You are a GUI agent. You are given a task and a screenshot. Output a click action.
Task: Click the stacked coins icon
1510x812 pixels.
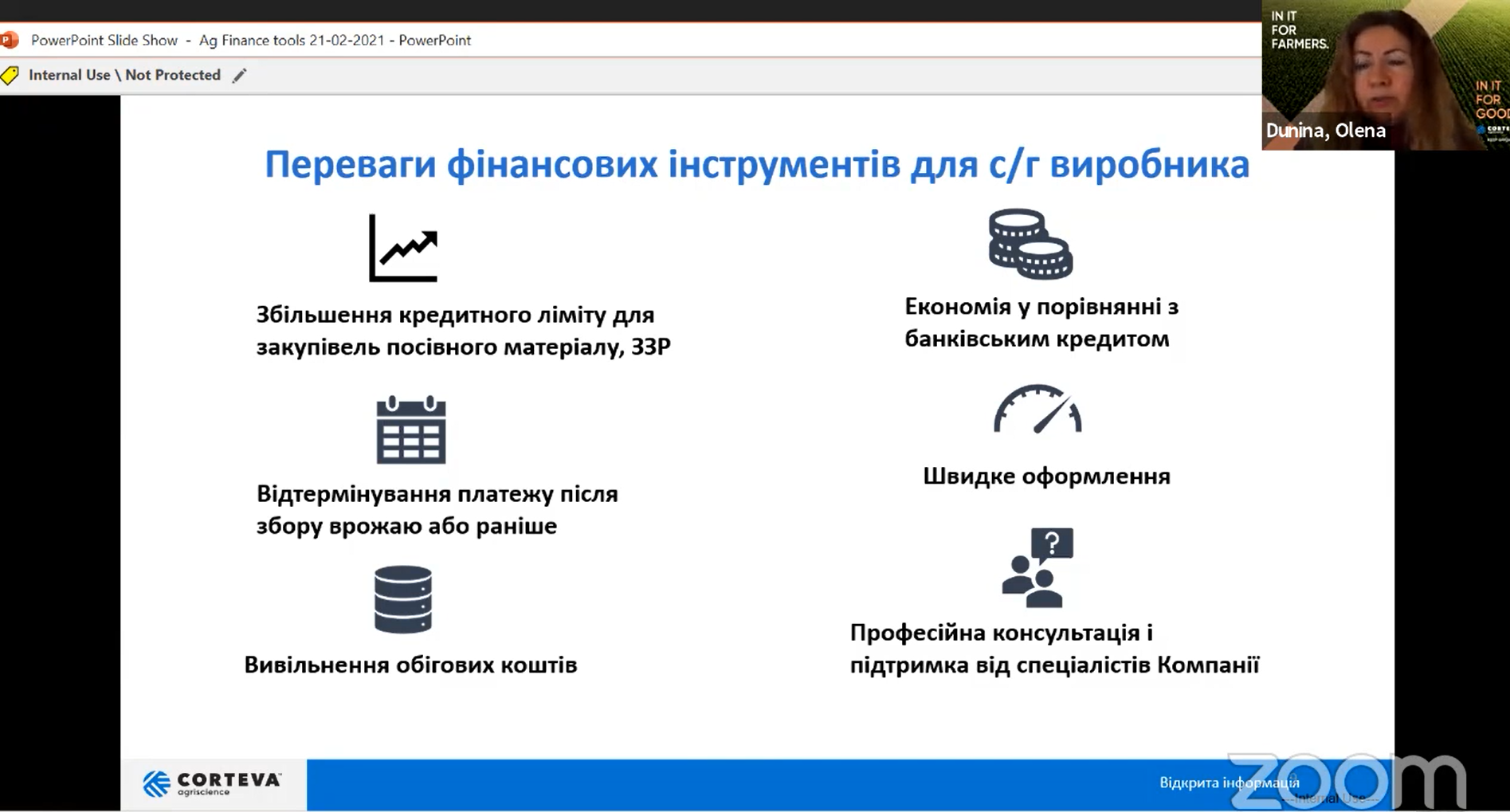click(1030, 244)
